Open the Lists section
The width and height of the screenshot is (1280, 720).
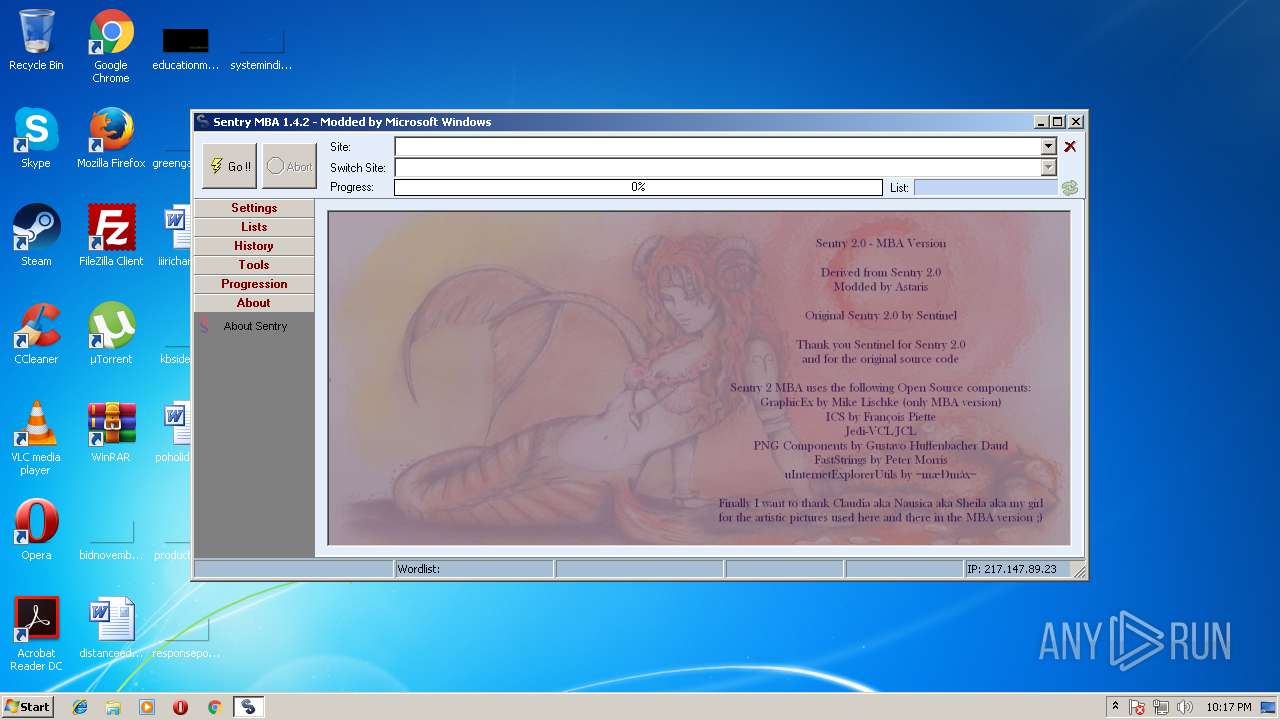(x=254, y=227)
